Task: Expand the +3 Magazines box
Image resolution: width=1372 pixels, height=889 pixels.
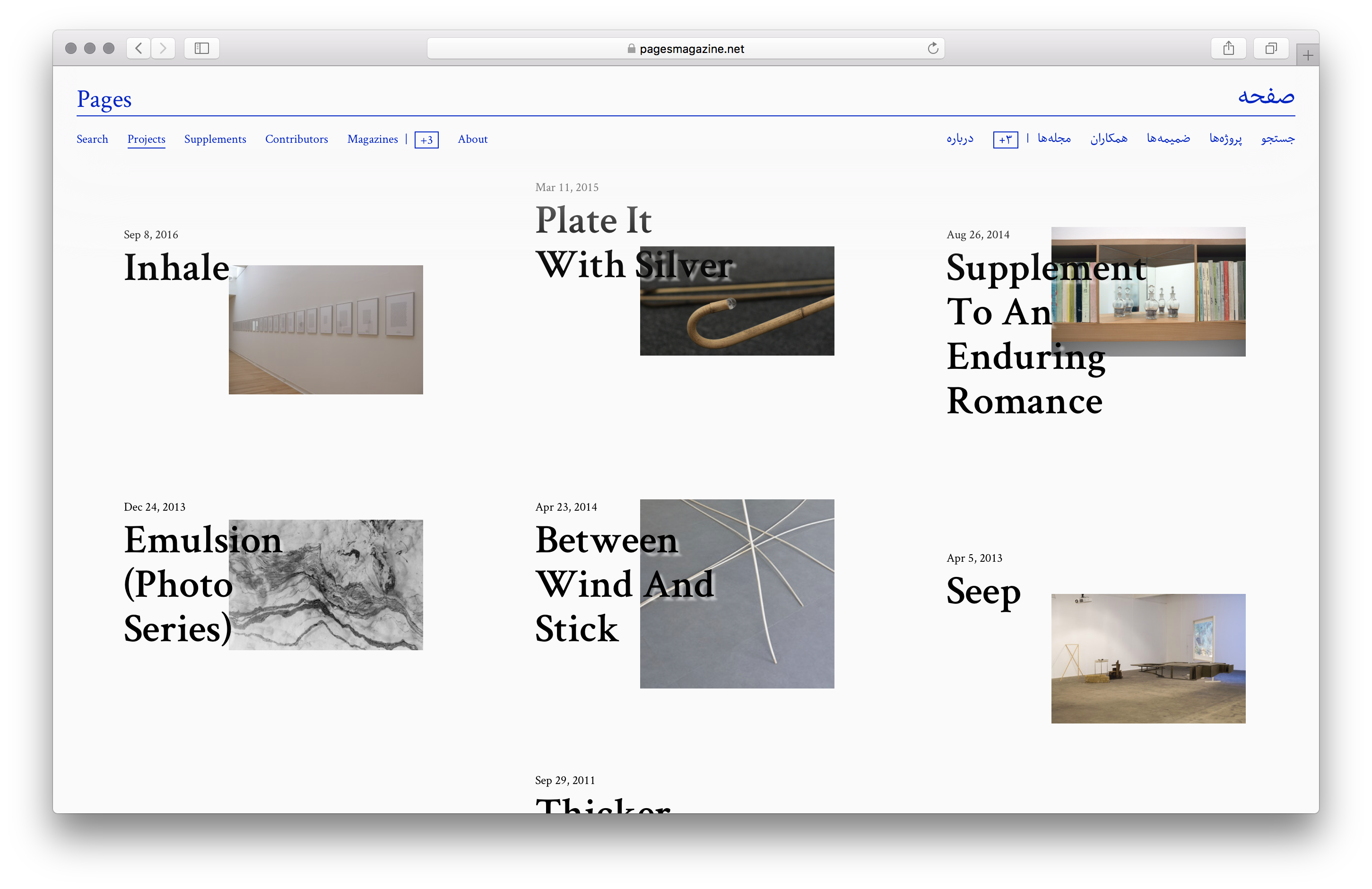Action: [426, 140]
